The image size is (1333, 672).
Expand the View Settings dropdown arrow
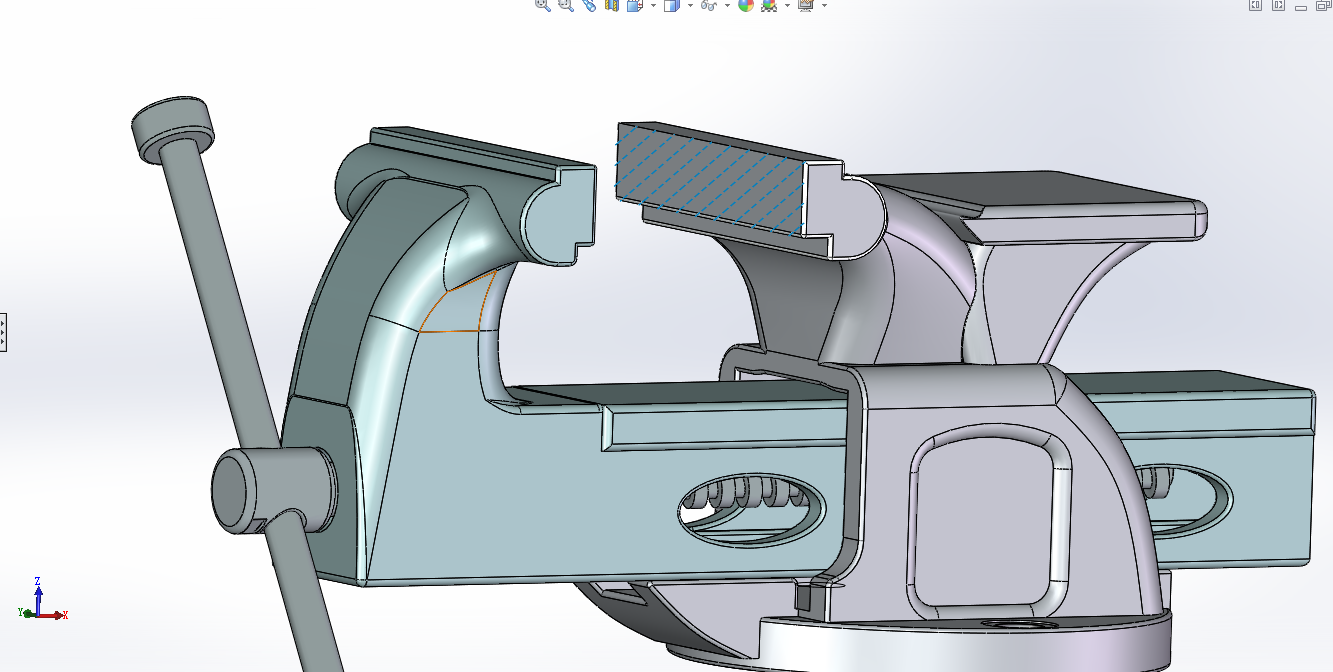coord(824,5)
